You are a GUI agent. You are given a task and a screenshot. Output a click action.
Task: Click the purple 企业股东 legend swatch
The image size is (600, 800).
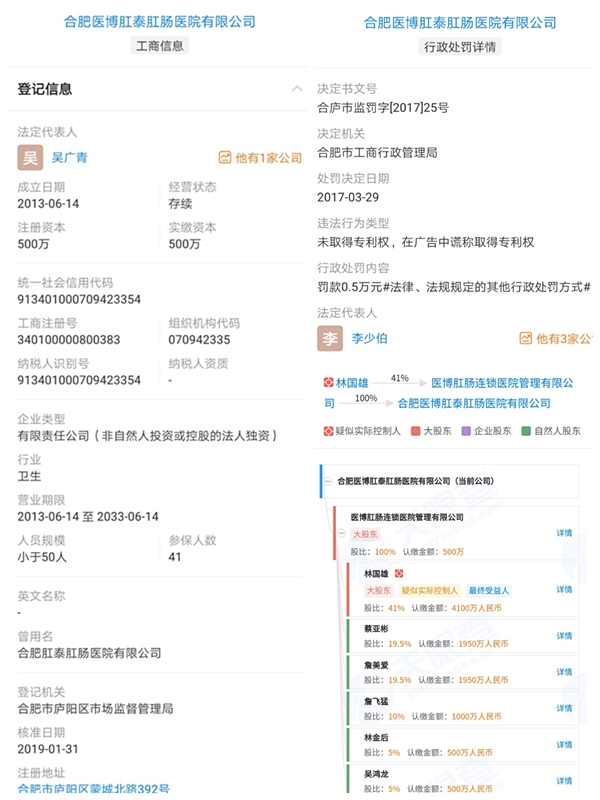coord(466,431)
